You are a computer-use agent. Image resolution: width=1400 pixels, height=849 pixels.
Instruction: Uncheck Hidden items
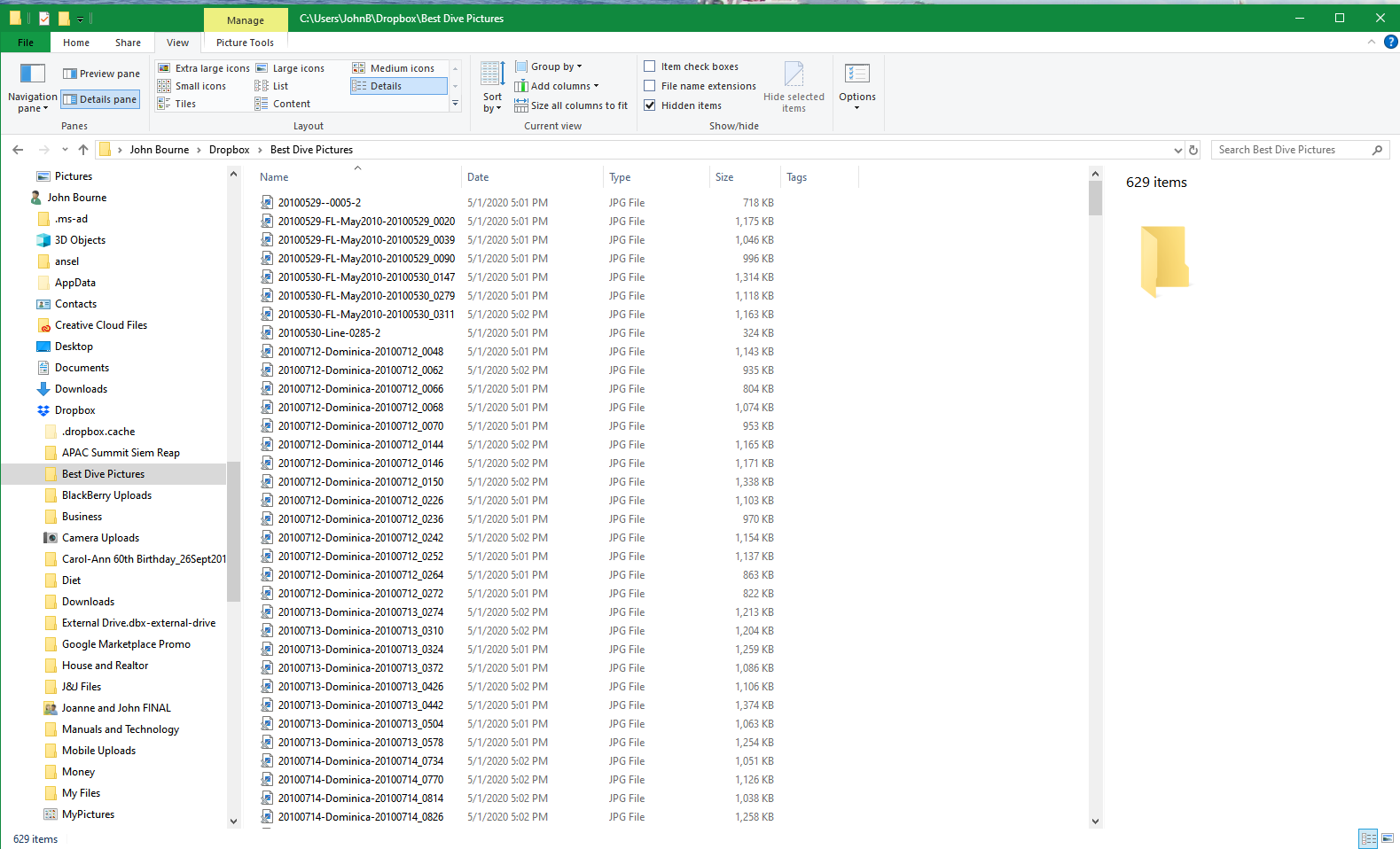[x=683, y=105]
